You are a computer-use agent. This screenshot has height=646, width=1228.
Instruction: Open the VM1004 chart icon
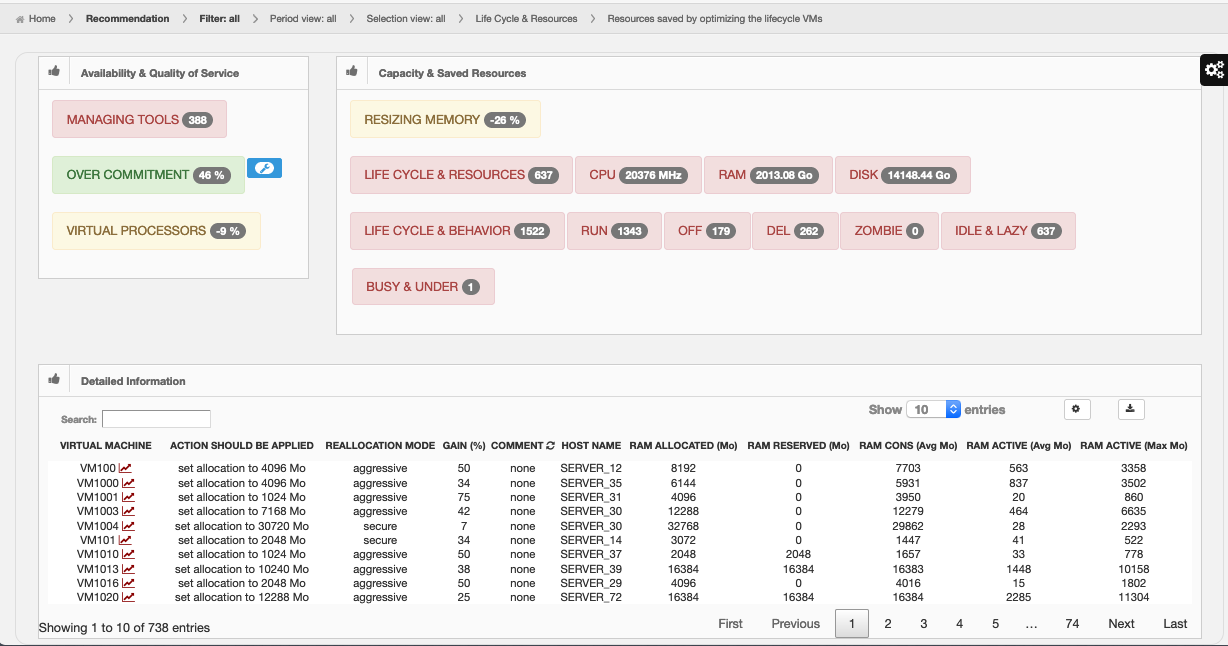[x=128, y=526]
